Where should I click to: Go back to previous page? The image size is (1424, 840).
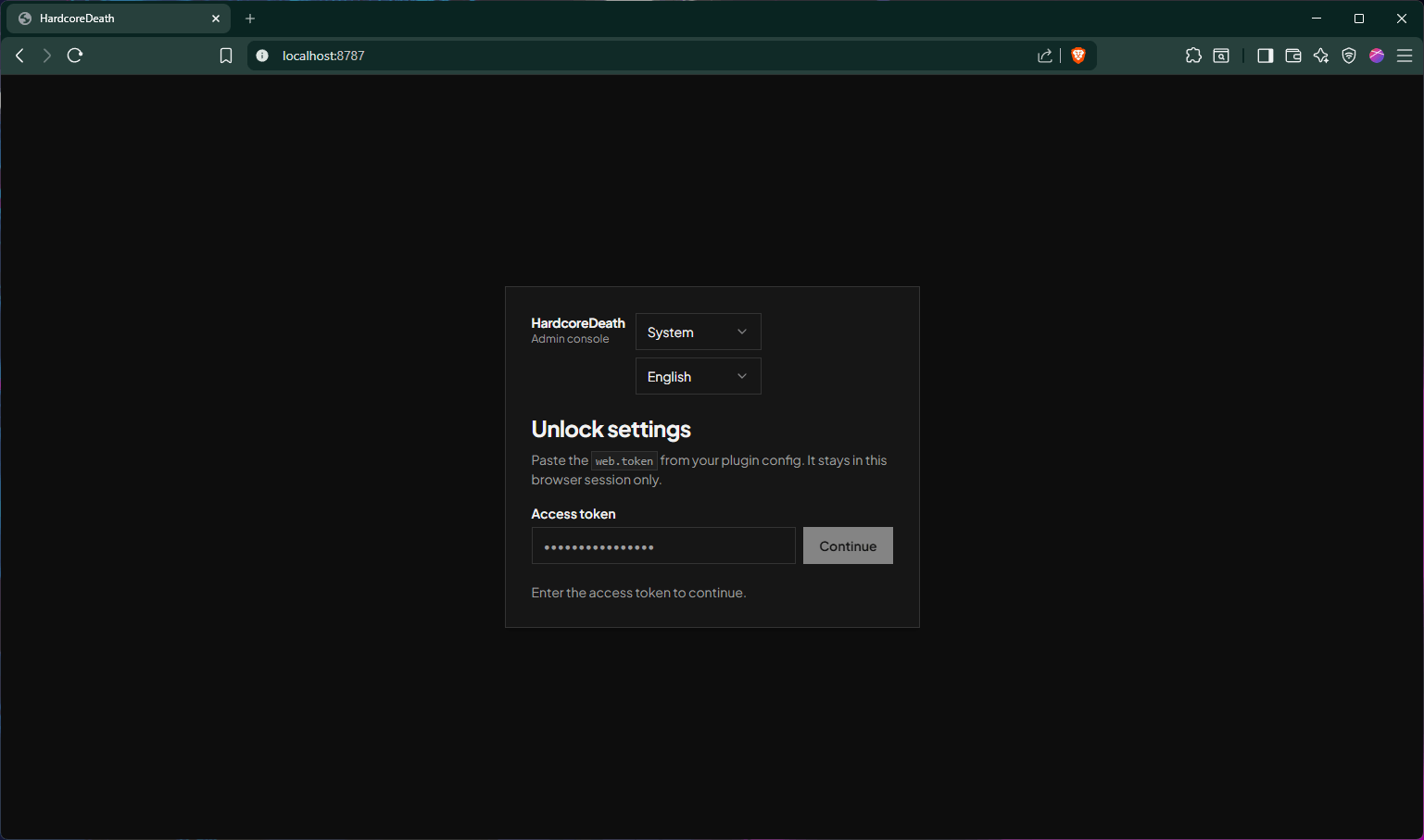[19, 56]
